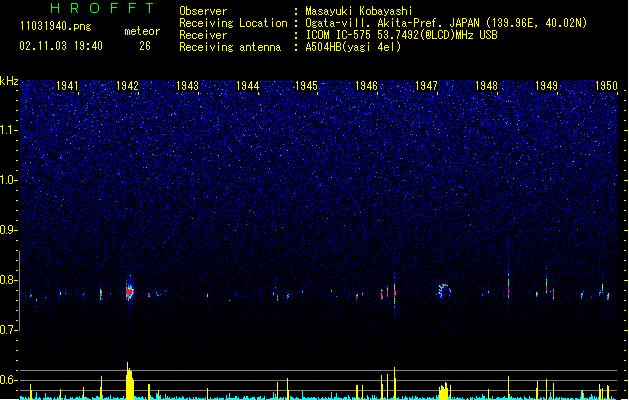629x400 pixels.
Task: Click the Receiving antenna label
Action: (x=230, y=47)
